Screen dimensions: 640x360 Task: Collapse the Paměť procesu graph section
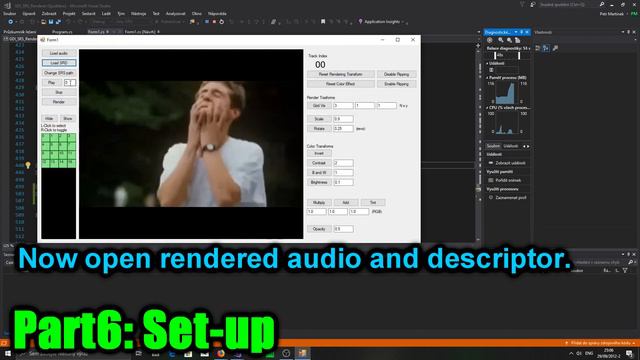click(x=487, y=78)
